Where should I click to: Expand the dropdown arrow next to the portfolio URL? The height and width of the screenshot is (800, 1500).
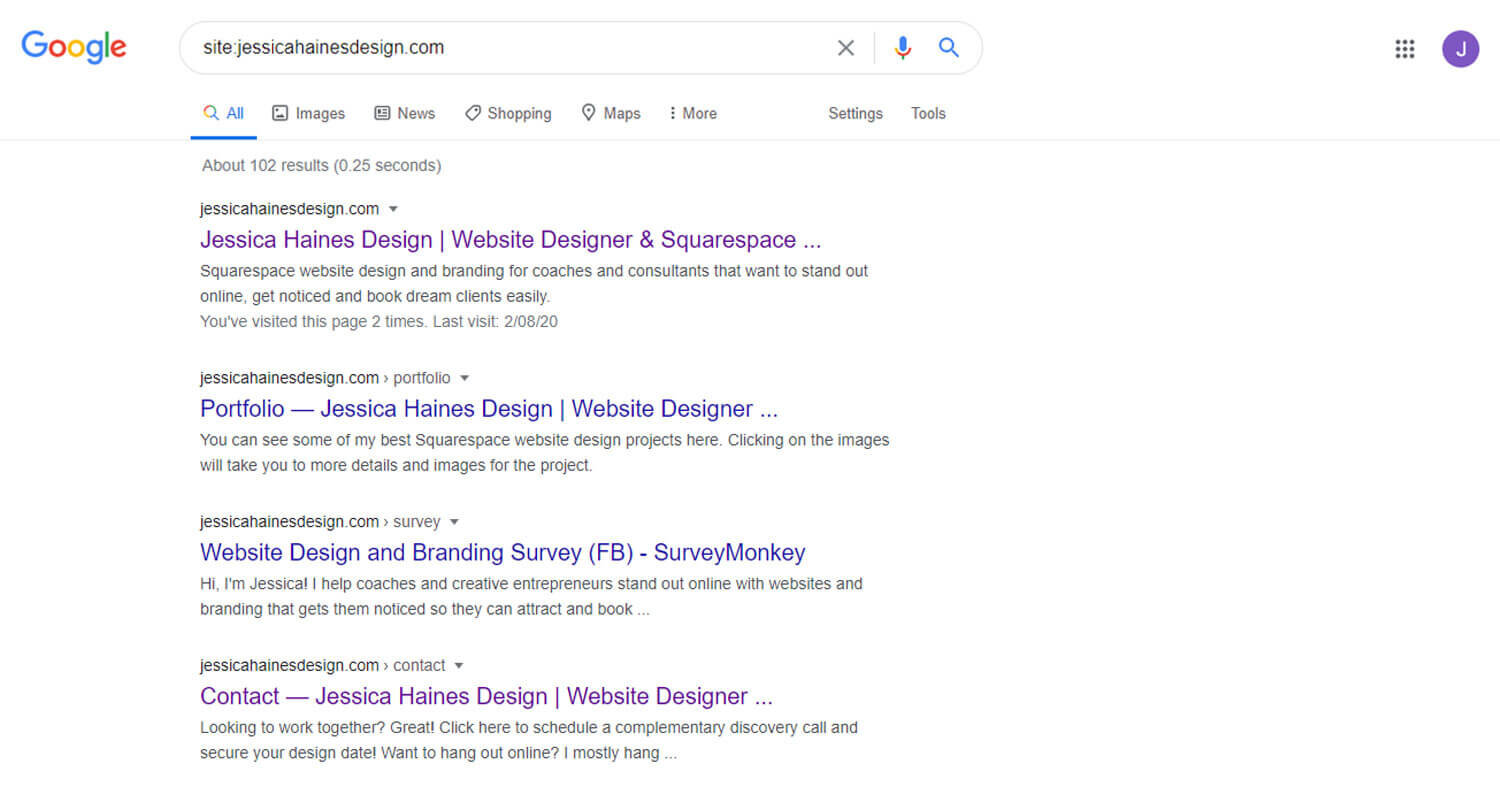464,378
